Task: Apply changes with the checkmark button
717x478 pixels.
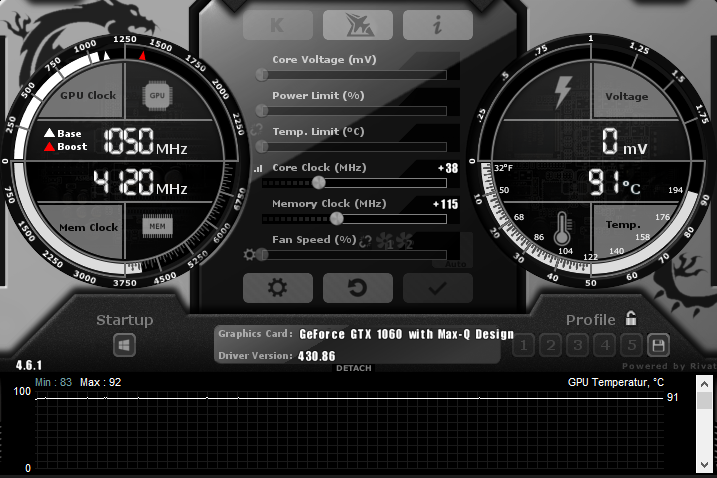Action: pyautogui.click(x=438, y=288)
